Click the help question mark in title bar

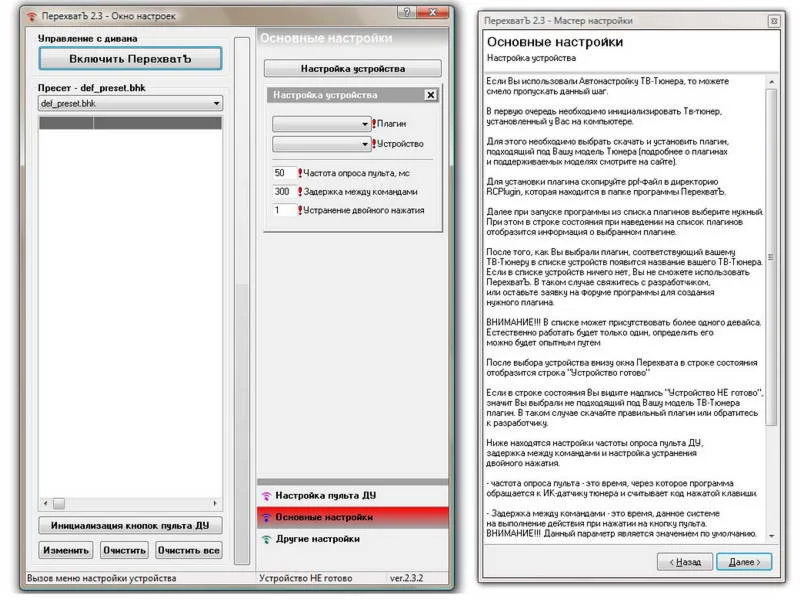(407, 12)
